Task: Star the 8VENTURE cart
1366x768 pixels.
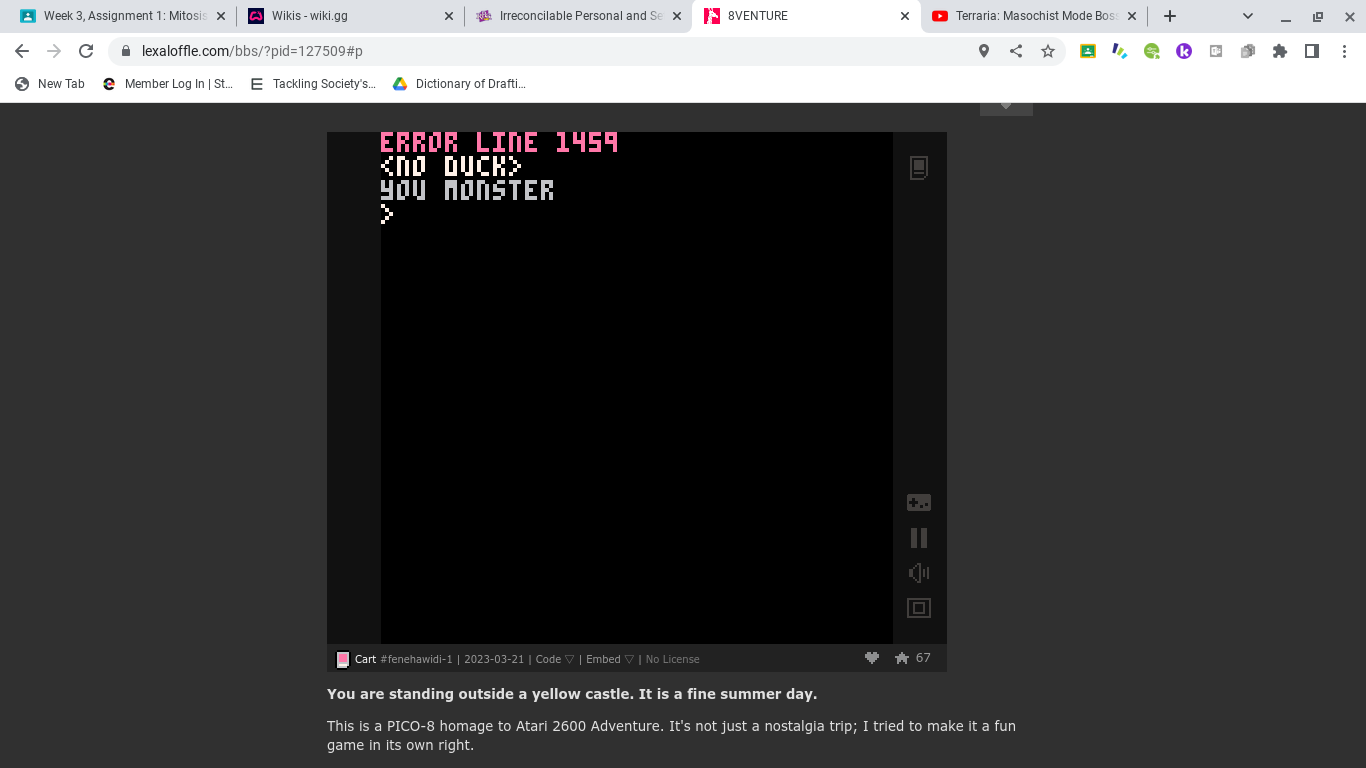Action: (x=902, y=658)
